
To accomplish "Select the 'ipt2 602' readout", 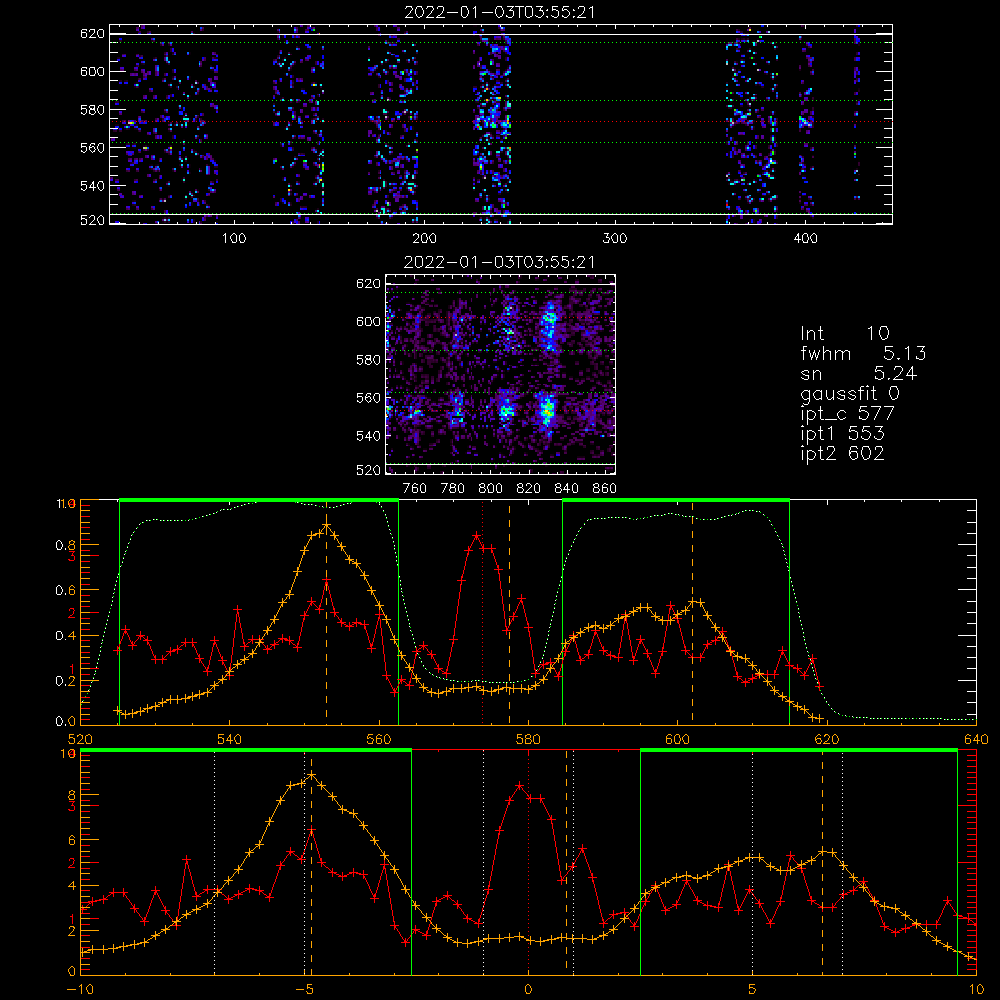I will click(x=842, y=453).
